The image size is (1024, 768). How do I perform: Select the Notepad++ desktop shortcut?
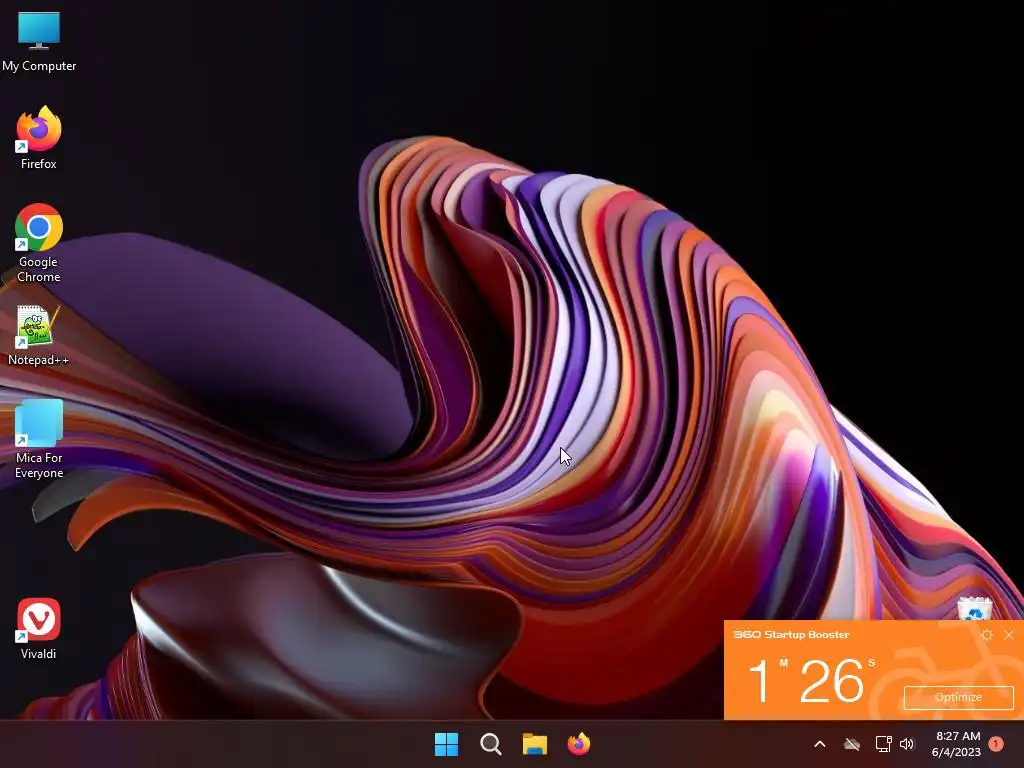click(x=38, y=335)
